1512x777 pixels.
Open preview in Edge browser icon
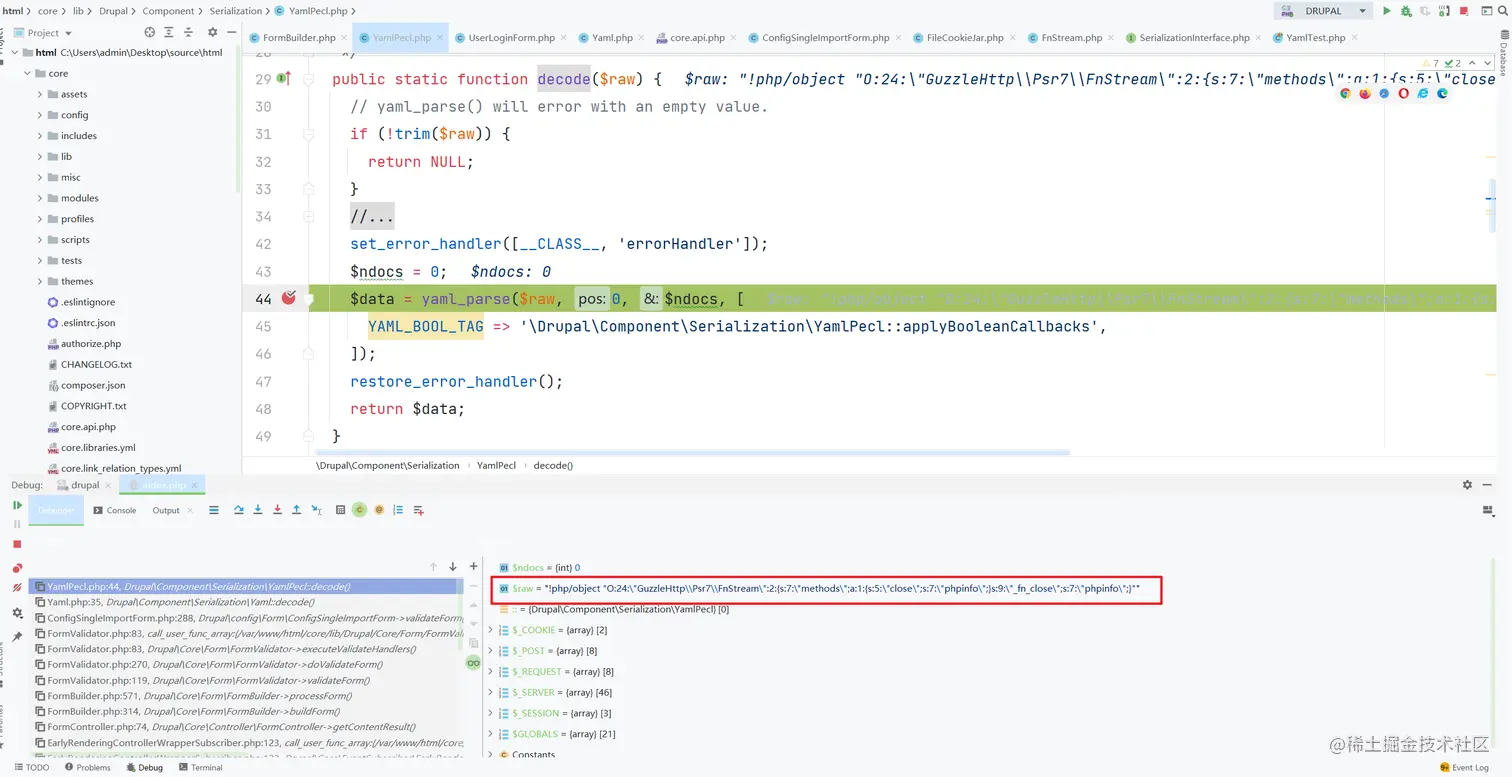click(x=1442, y=93)
